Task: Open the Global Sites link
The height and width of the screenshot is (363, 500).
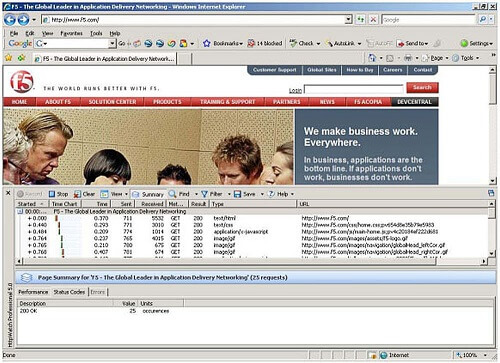Action: tap(322, 70)
